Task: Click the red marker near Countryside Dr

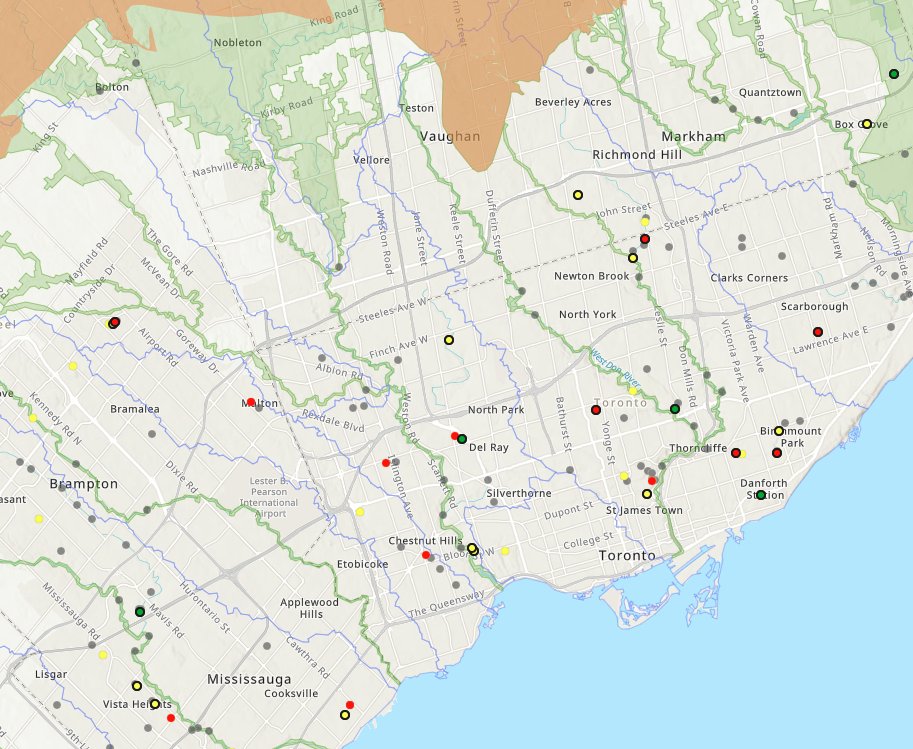Action: [115, 321]
